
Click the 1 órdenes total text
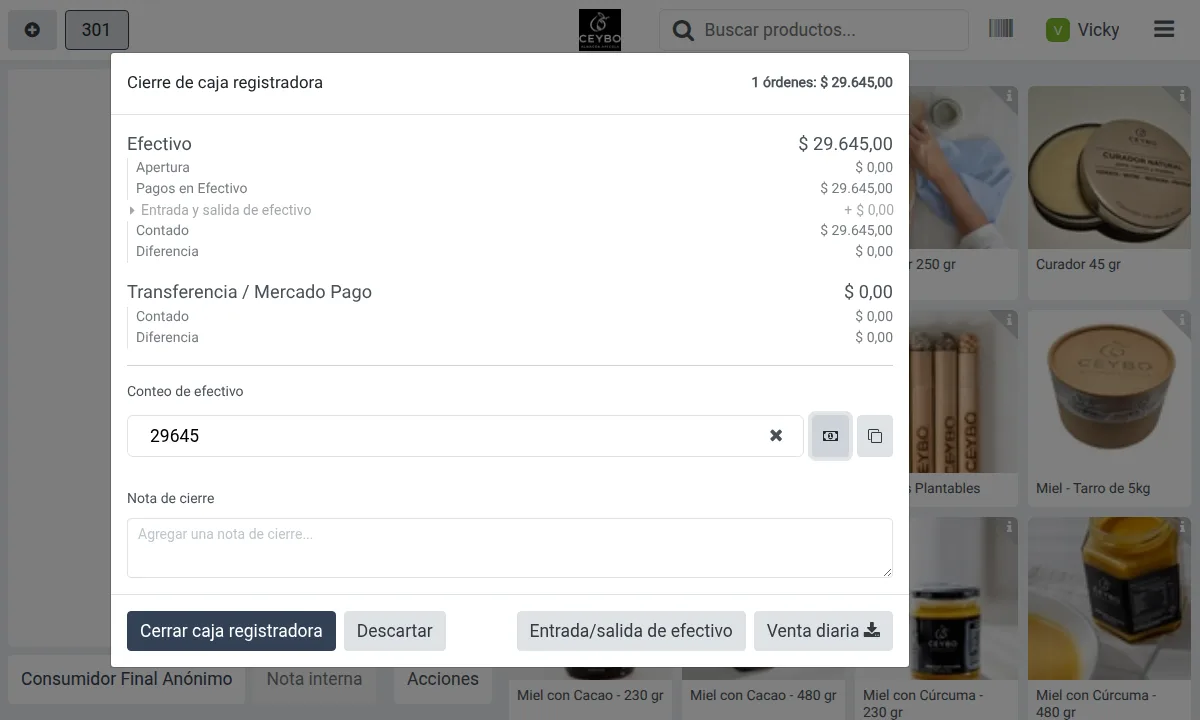822,83
